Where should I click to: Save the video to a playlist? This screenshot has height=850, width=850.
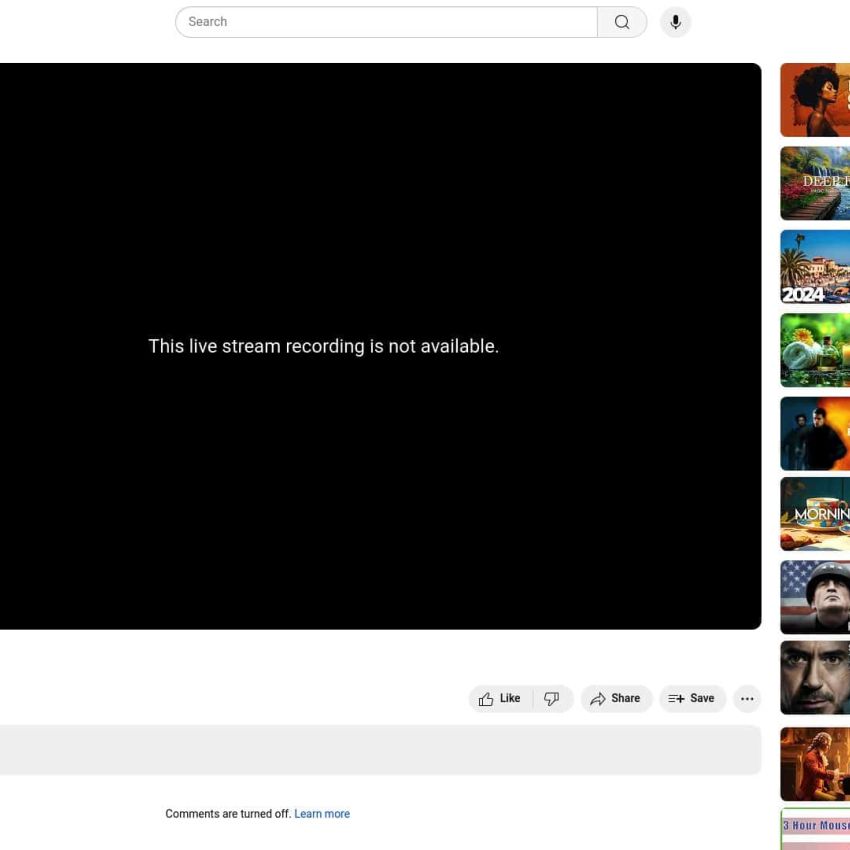pyautogui.click(x=692, y=699)
